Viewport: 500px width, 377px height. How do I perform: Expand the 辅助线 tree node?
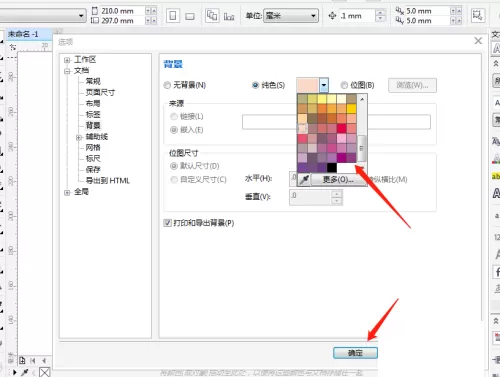pos(79,137)
